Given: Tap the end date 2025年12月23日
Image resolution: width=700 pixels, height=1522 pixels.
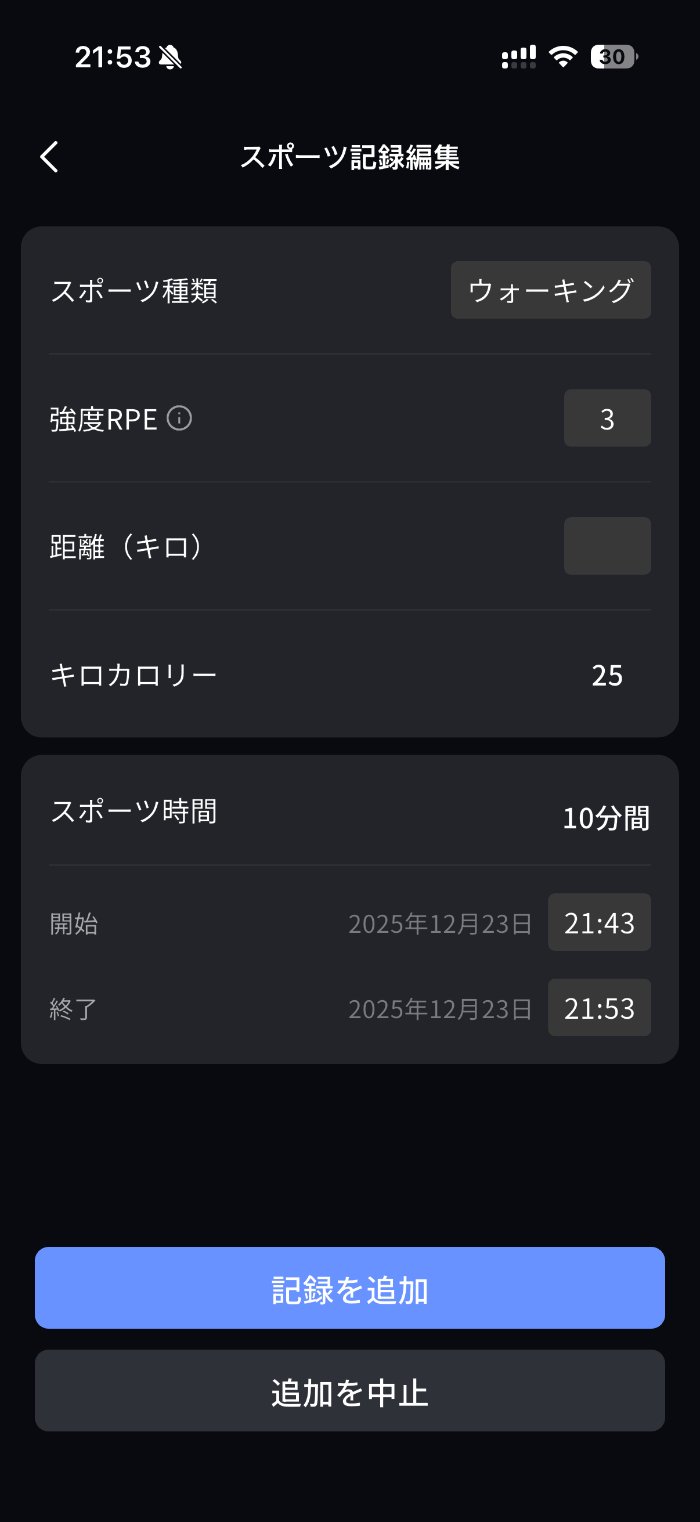Looking at the screenshot, I should click(440, 1009).
